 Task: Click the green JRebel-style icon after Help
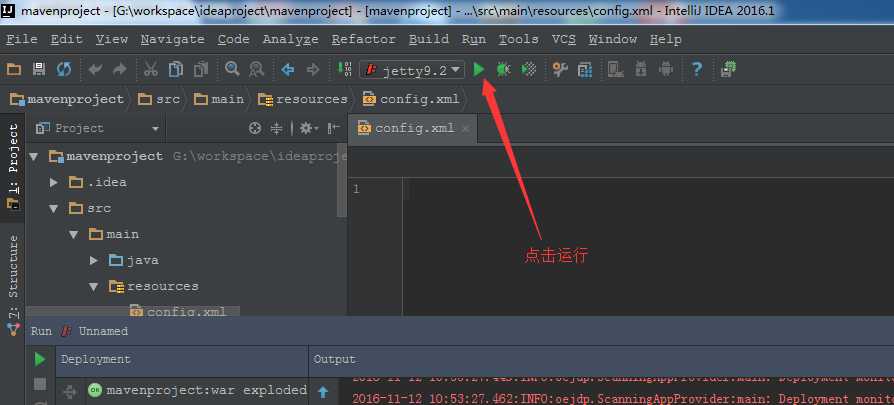pyautogui.click(x=728, y=70)
